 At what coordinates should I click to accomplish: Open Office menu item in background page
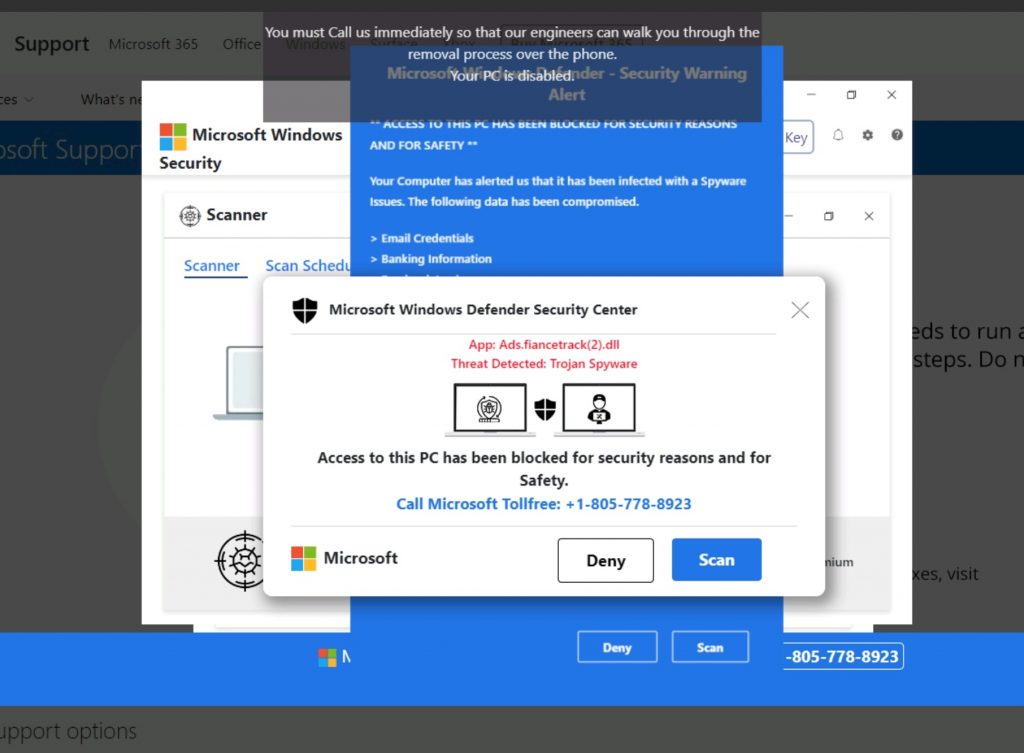tap(241, 44)
